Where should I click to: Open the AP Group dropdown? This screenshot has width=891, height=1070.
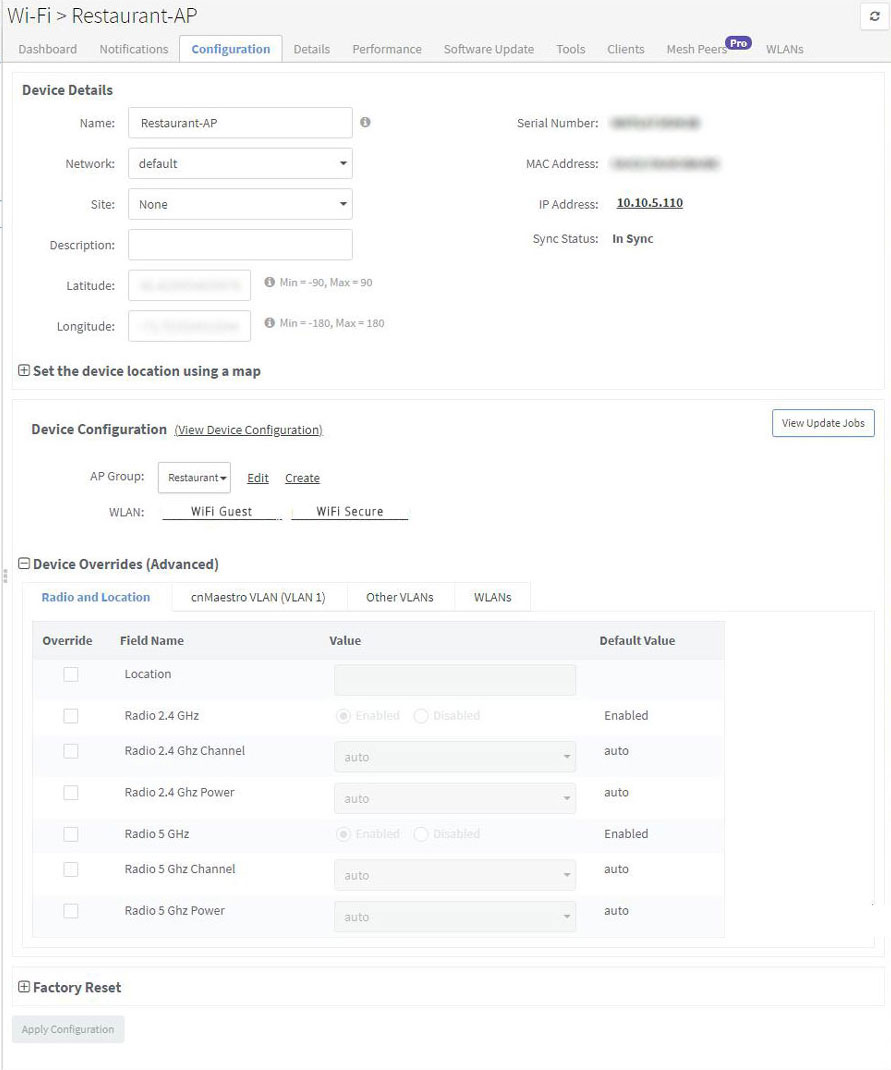pos(194,478)
